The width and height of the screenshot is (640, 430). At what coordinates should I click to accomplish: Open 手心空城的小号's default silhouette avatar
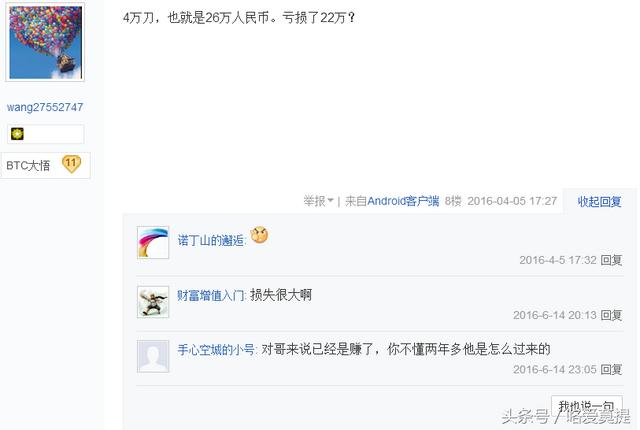click(153, 356)
